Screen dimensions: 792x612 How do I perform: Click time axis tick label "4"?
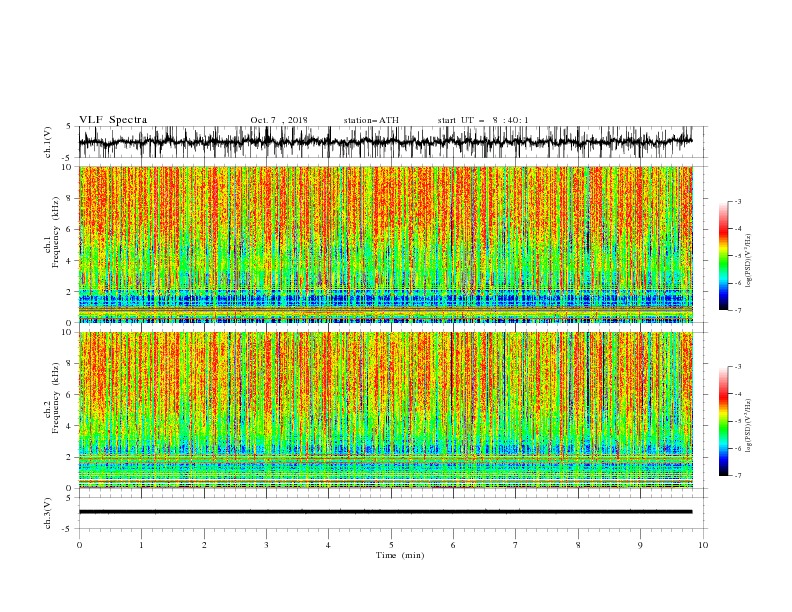click(x=328, y=545)
